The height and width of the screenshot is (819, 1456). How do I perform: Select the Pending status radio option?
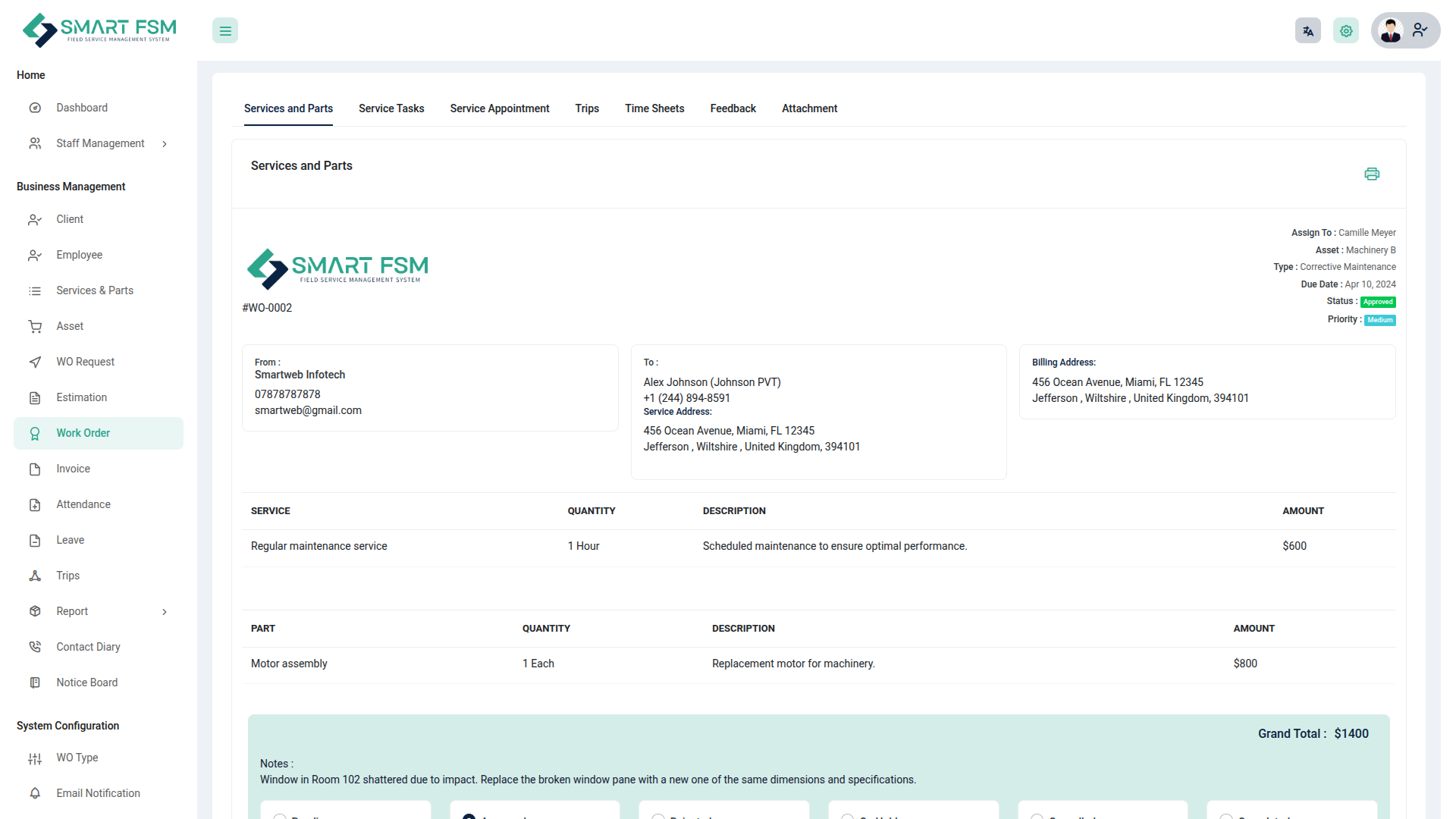coord(280,816)
